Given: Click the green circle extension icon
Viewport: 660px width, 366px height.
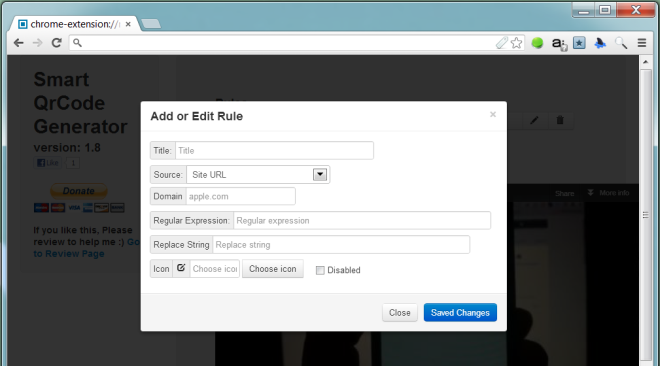Looking at the screenshot, I should point(537,43).
